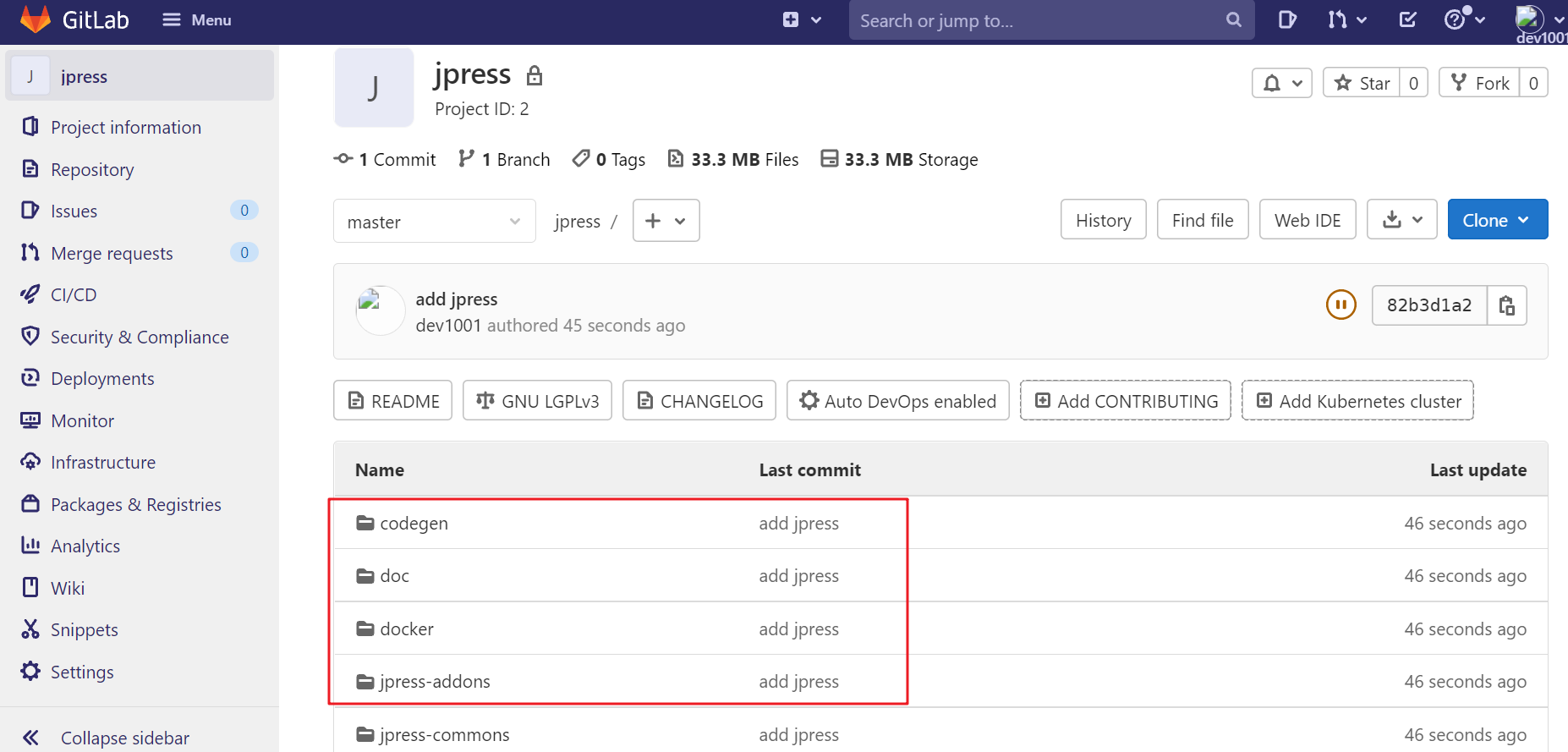The width and height of the screenshot is (1568, 752).
Task: Click the GitLab fox logo
Action: tap(35, 19)
